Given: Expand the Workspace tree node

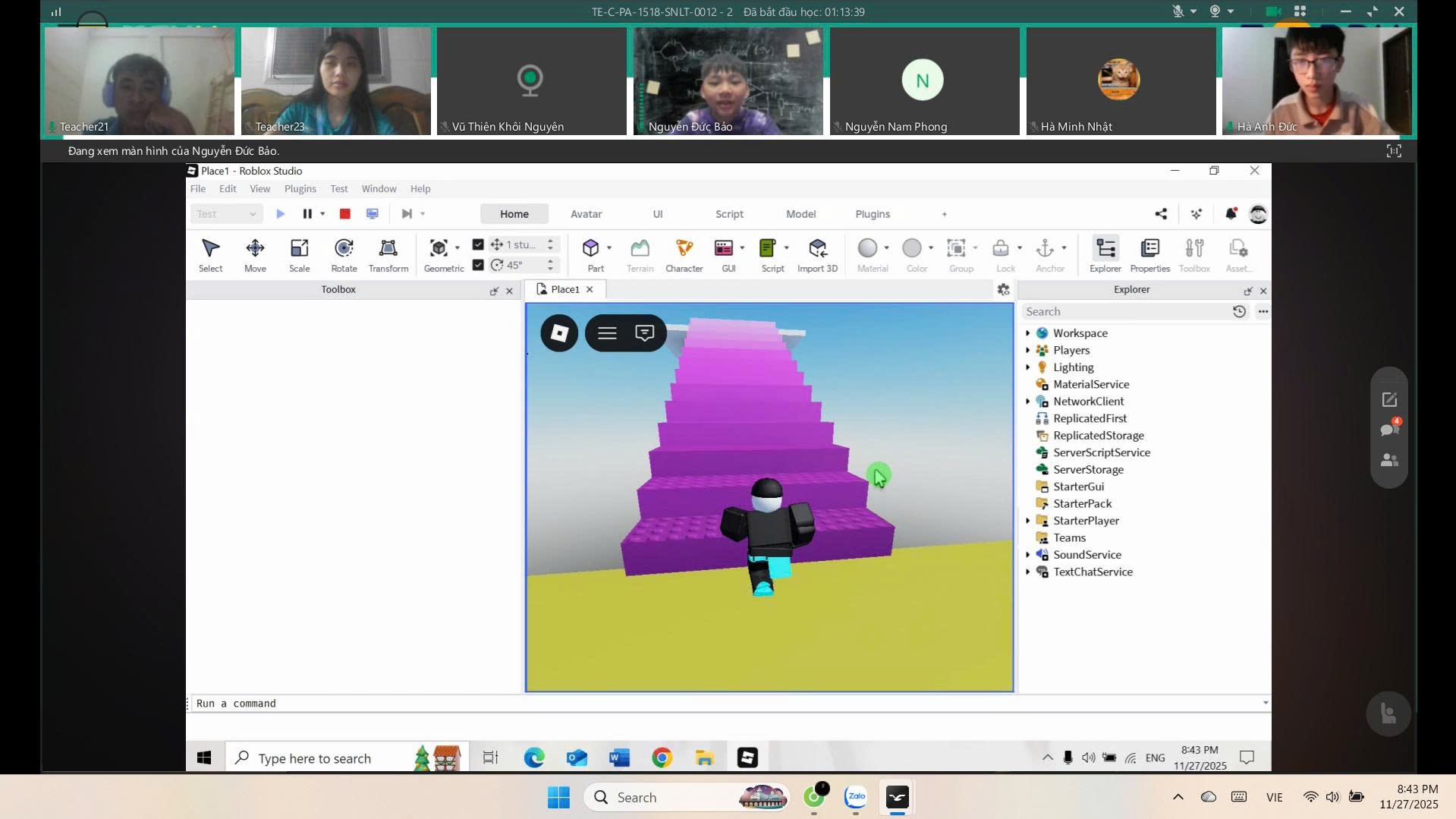Looking at the screenshot, I should click(1028, 333).
